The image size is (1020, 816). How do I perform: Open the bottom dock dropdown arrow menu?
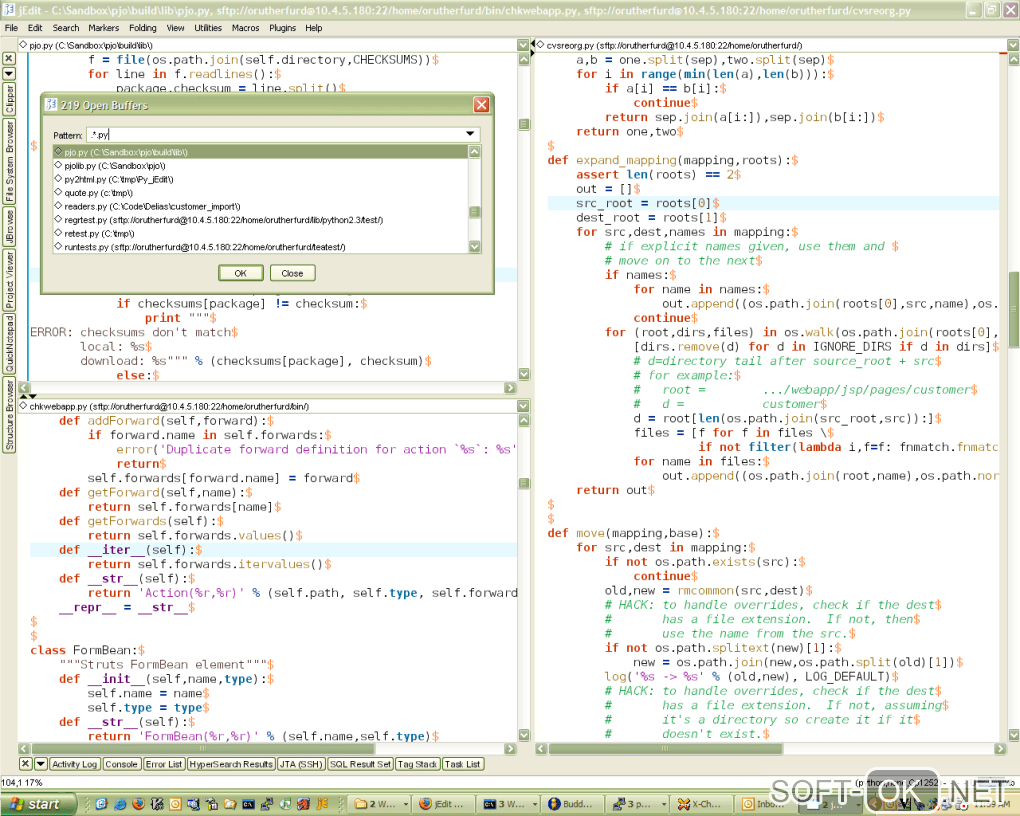[x=40, y=764]
